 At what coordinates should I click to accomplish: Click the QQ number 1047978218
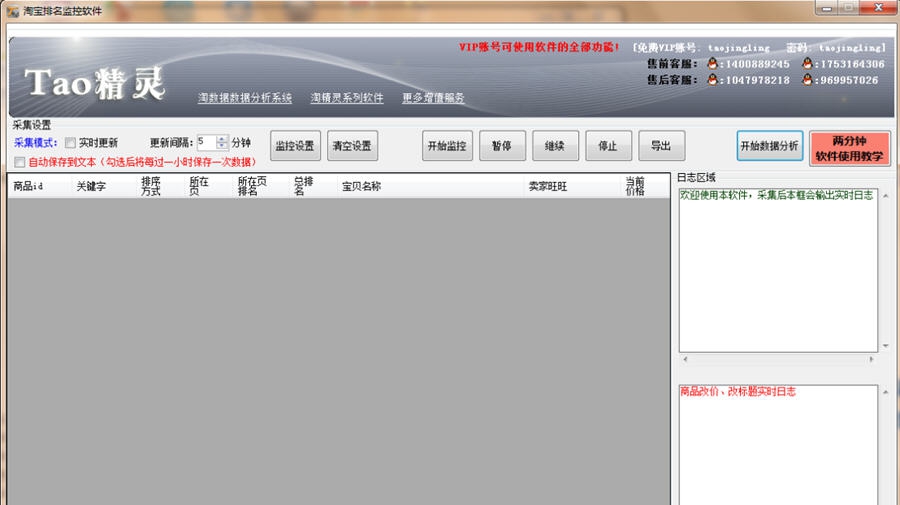click(758, 80)
